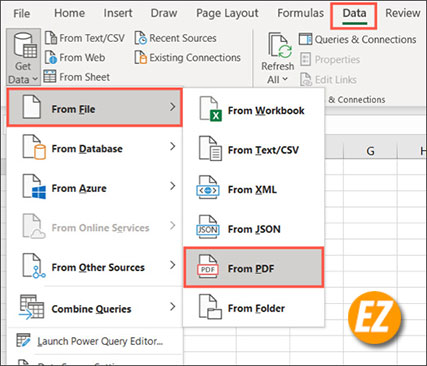427x366 pixels.
Task: Expand the From Online Services chevron
Action: pyautogui.click(x=172, y=226)
